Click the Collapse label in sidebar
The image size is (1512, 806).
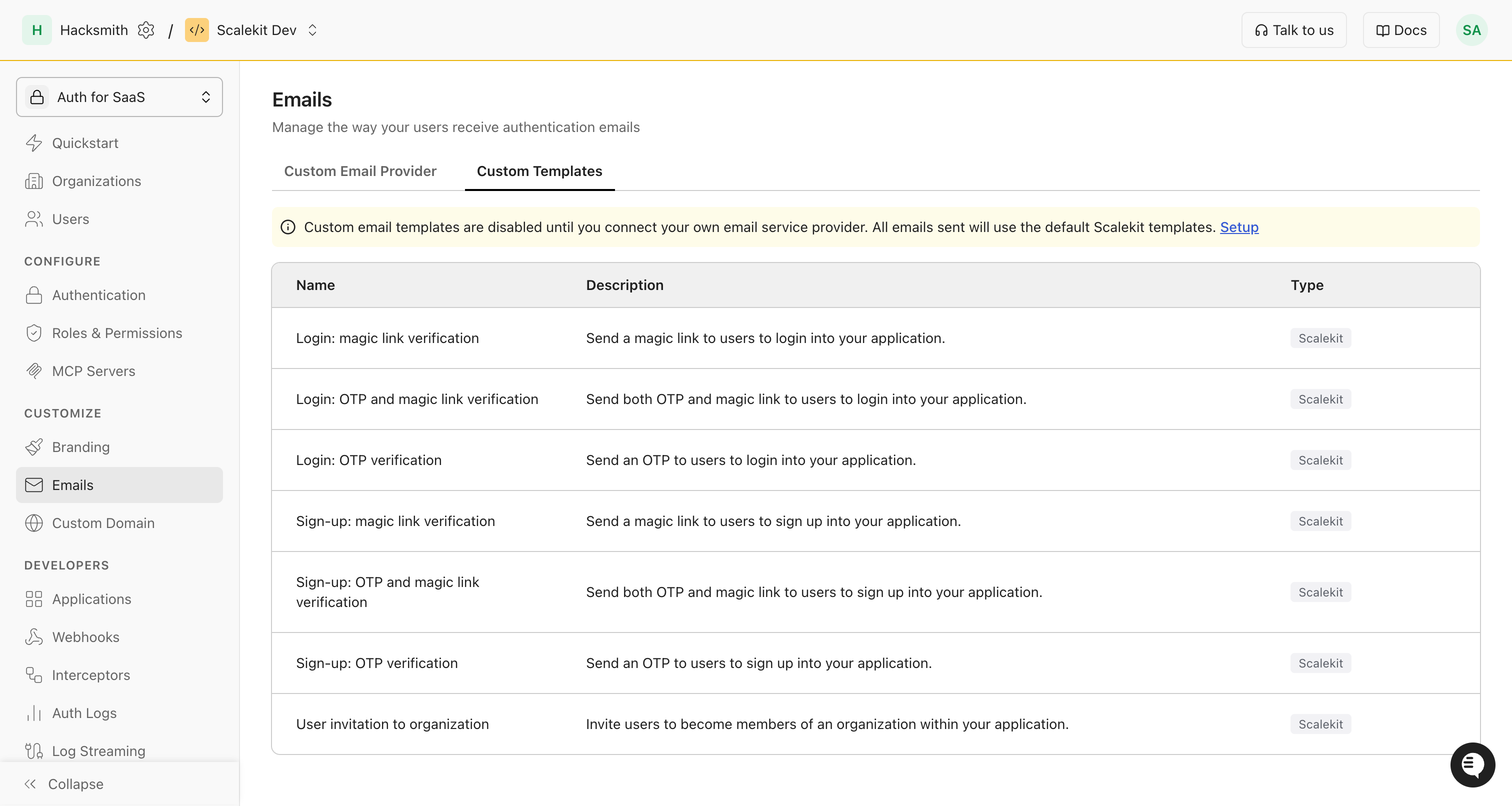point(75,783)
